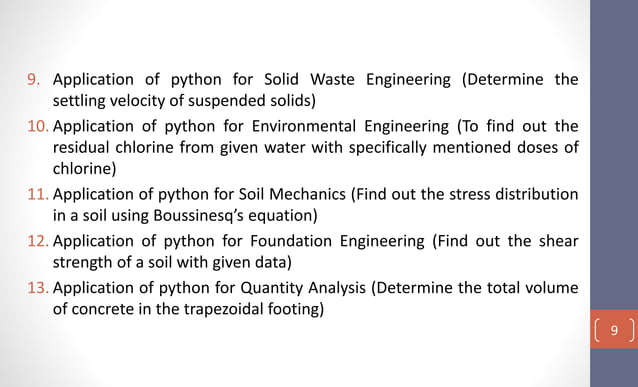This screenshot has width=638, height=387.
Task: Click list number 13 marker
Action: tap(38, 288)
